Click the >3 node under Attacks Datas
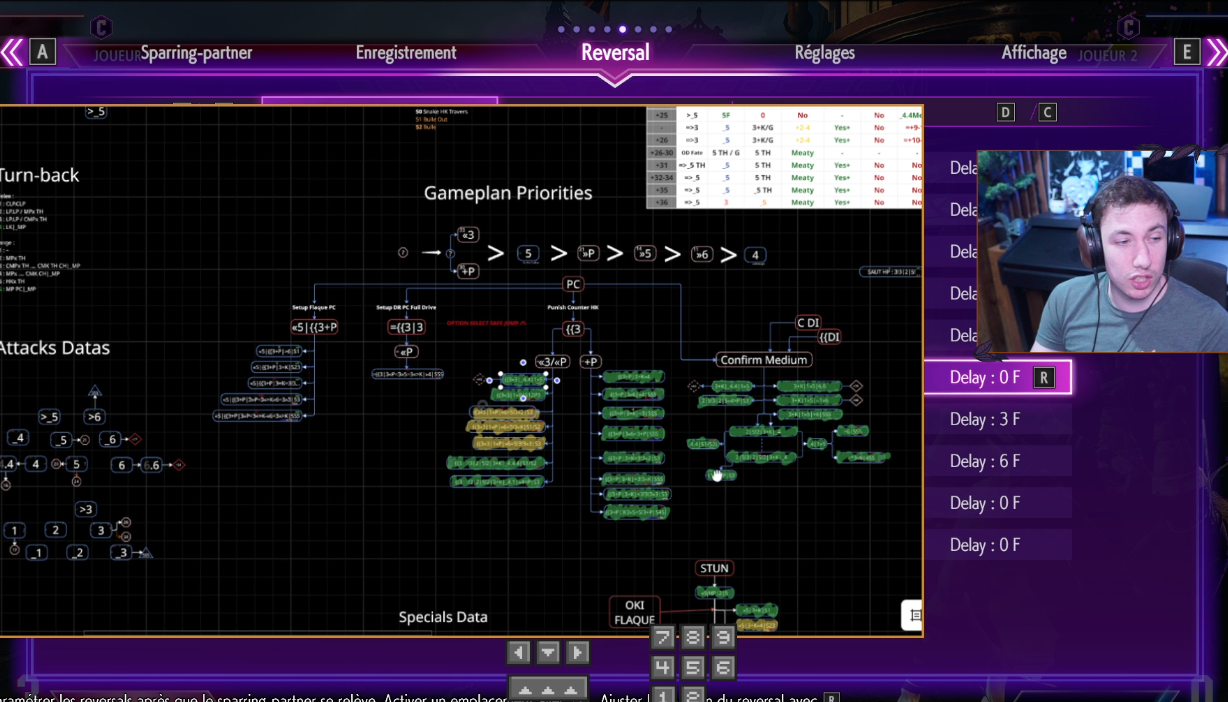1228x702 pixels. (x=86, y=509)
